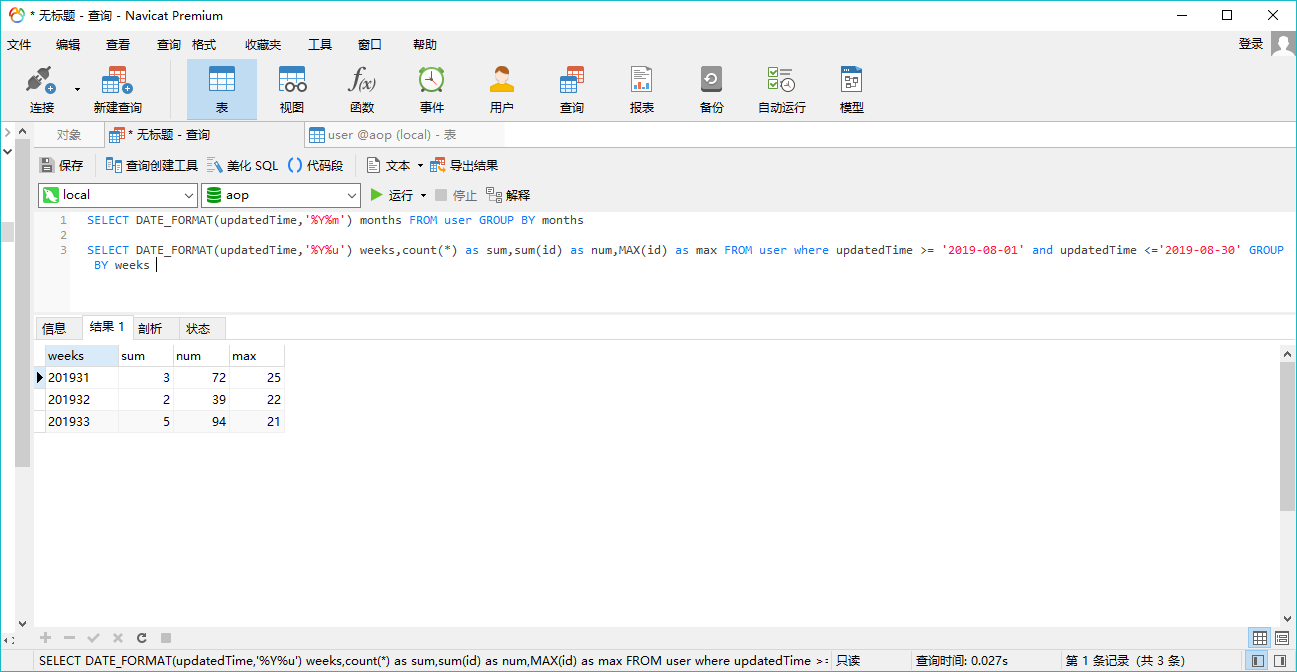Click the refresh icon in bottom bar
Viewport: 1297px width, 672px height.
tap(142, 637)
